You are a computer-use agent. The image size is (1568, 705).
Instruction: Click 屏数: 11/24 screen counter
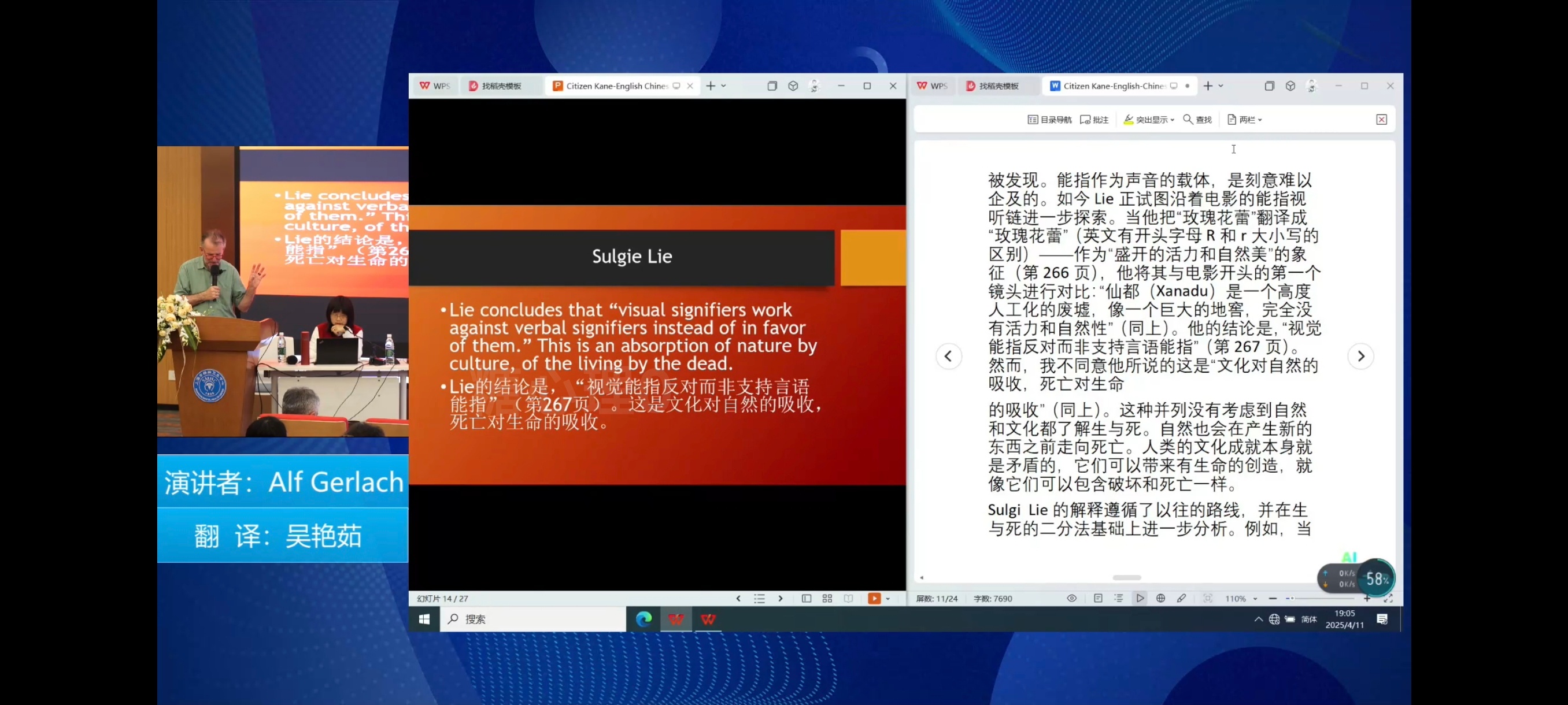(937, 599)
